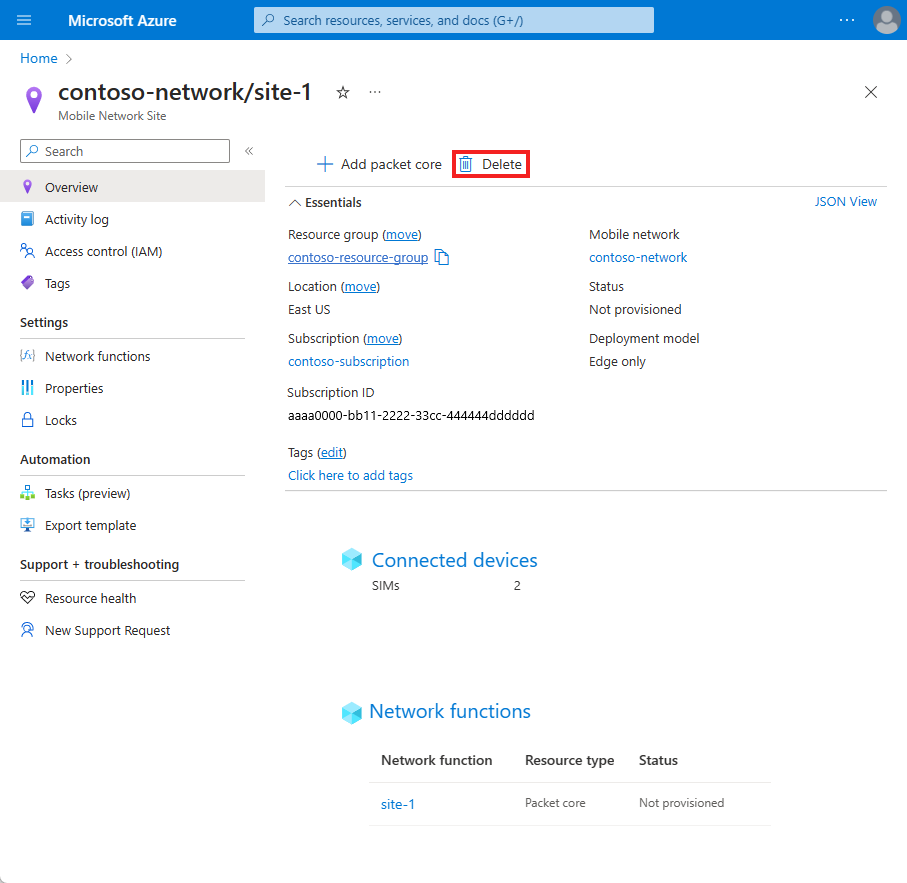This screenshot has height=883, width=907.
Task: Click move link next to Subscription
Action: click(383, 338)
